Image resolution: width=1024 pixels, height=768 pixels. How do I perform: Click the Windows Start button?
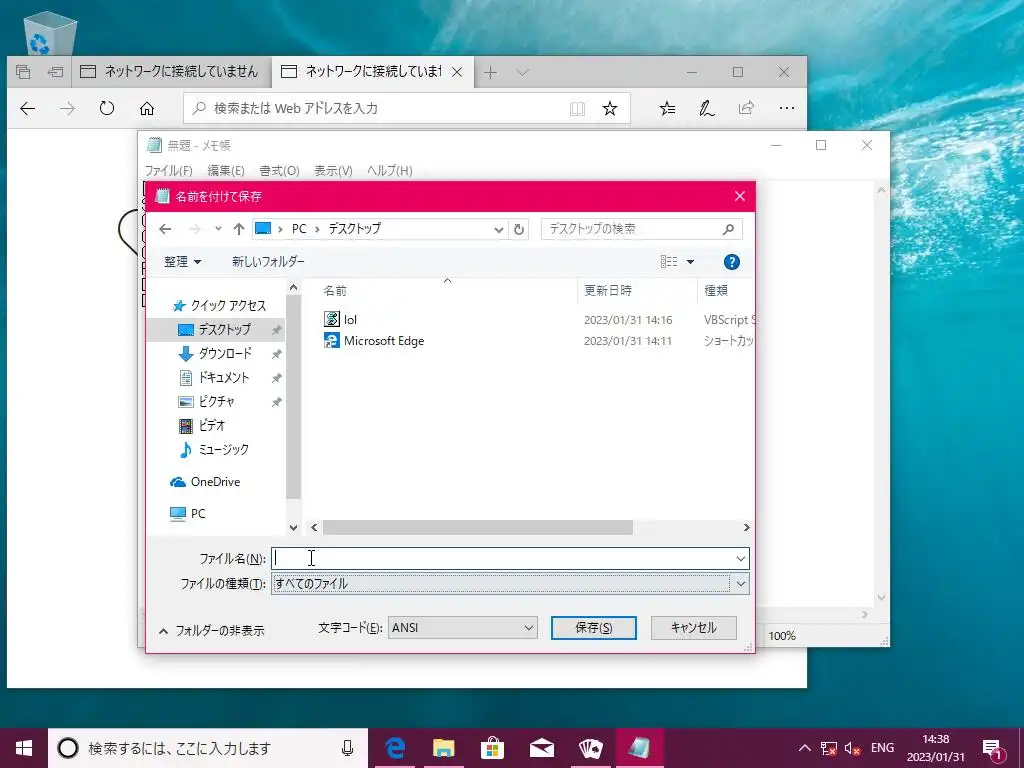tap(24, 748)
